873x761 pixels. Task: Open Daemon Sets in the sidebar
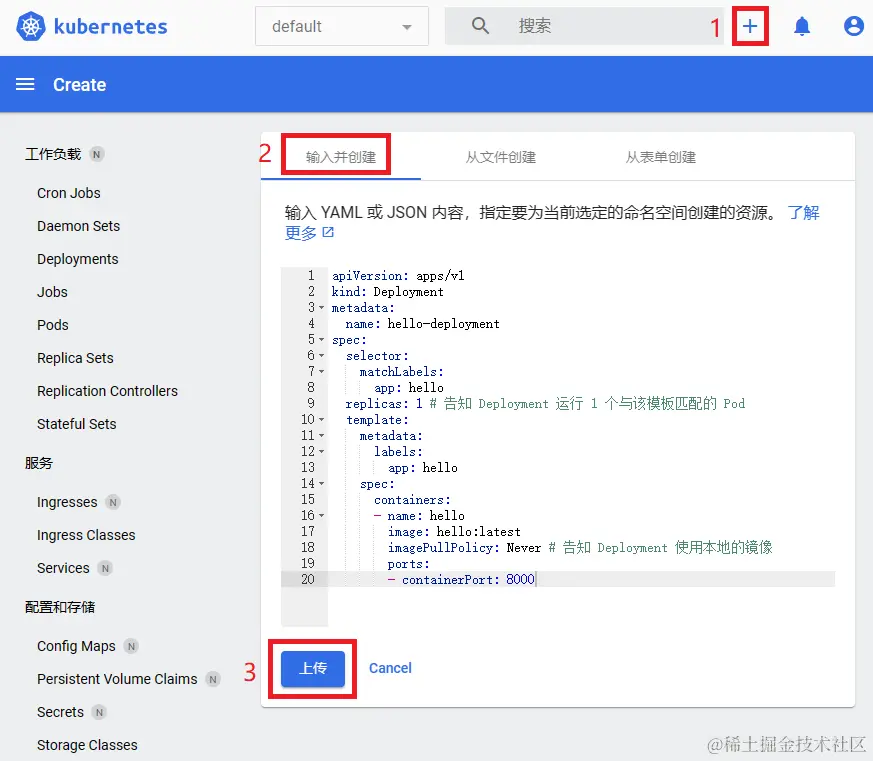[x=79, y=226]
